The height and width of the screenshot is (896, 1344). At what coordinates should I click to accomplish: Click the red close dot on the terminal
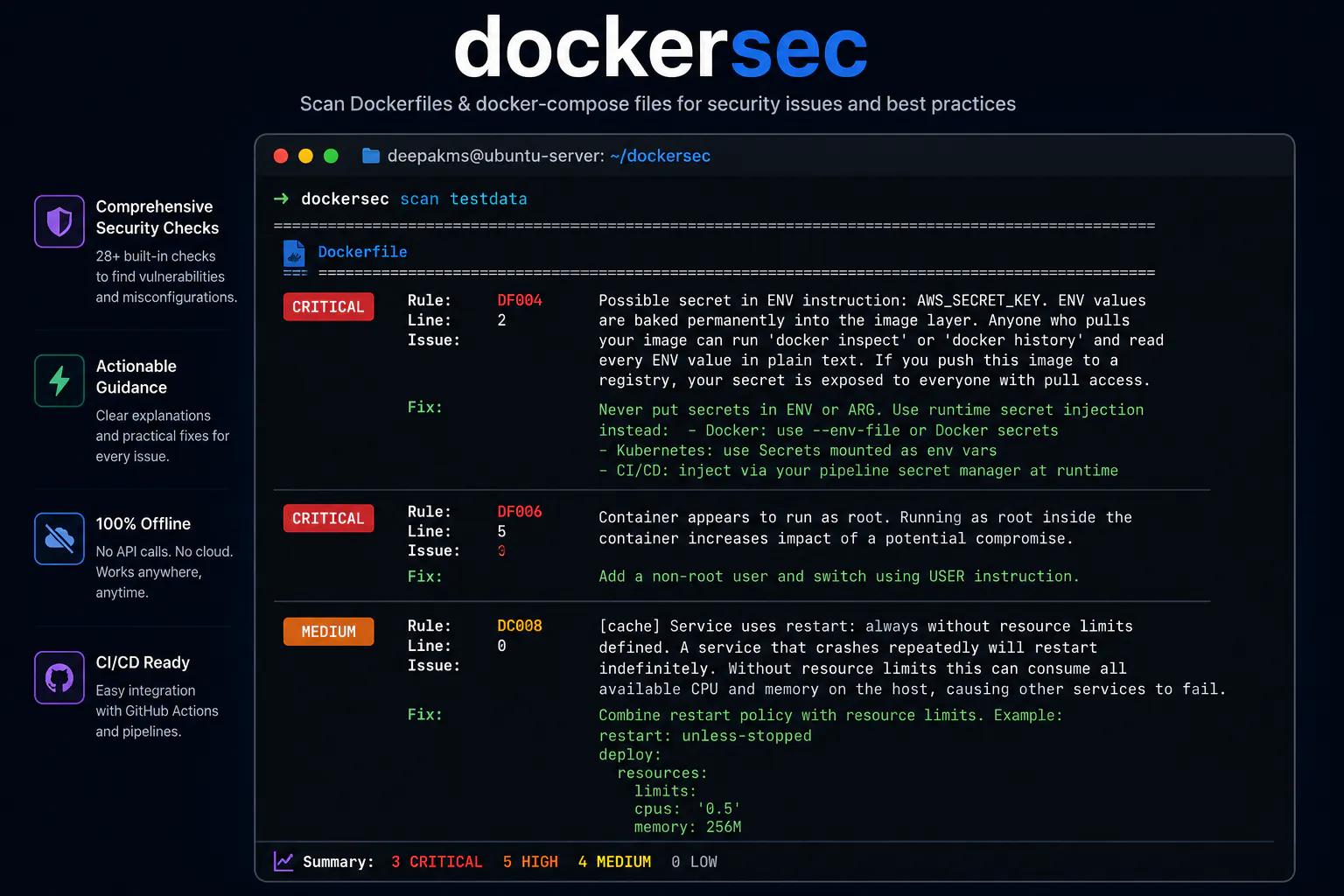click(x=281, y=156)
